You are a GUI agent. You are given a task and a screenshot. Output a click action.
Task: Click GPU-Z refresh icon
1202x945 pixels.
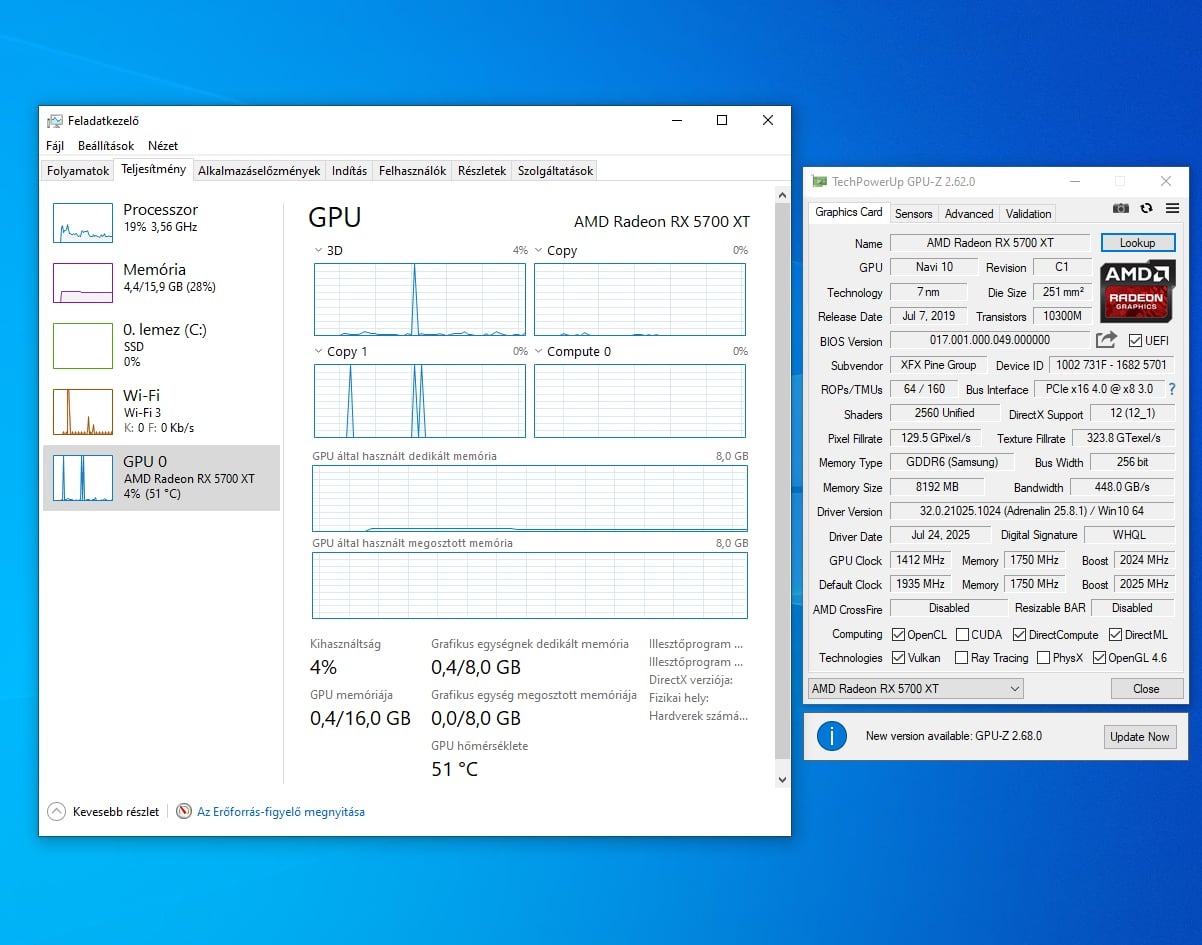pos(1147,208)
